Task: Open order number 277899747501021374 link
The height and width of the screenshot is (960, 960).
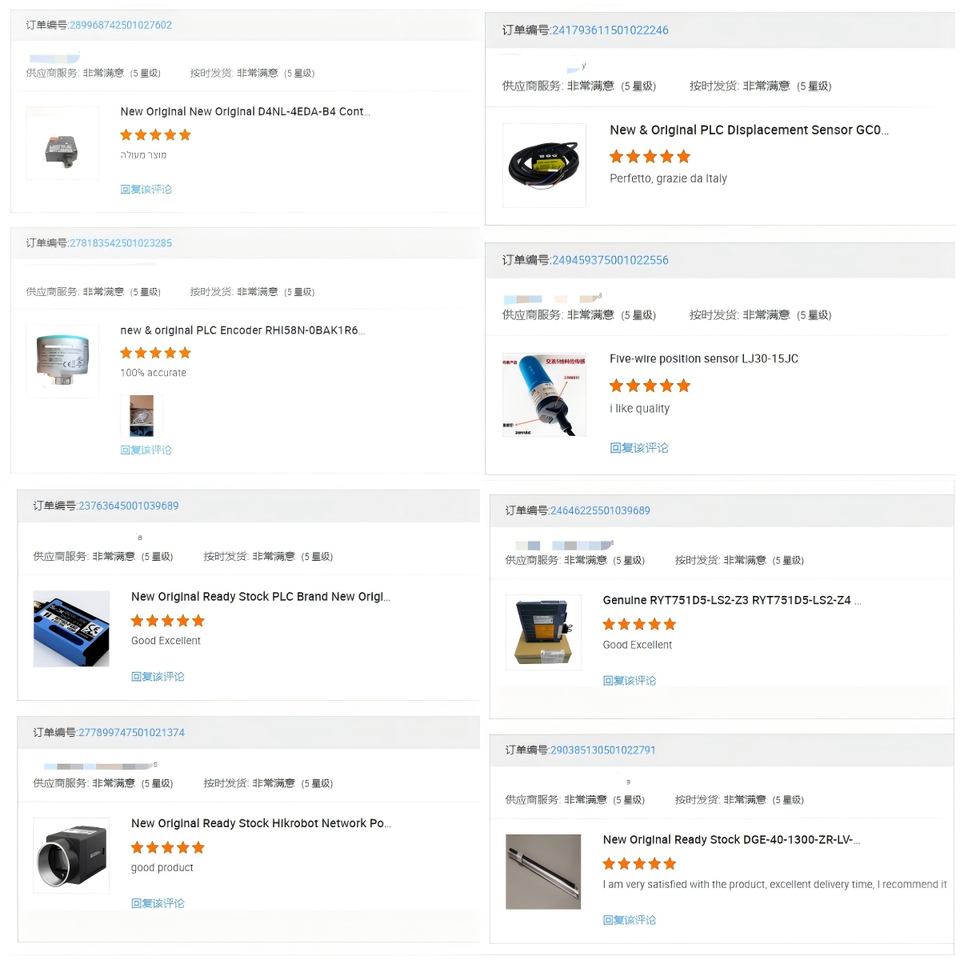Action: pyautogui.click(x=131, y=732)
